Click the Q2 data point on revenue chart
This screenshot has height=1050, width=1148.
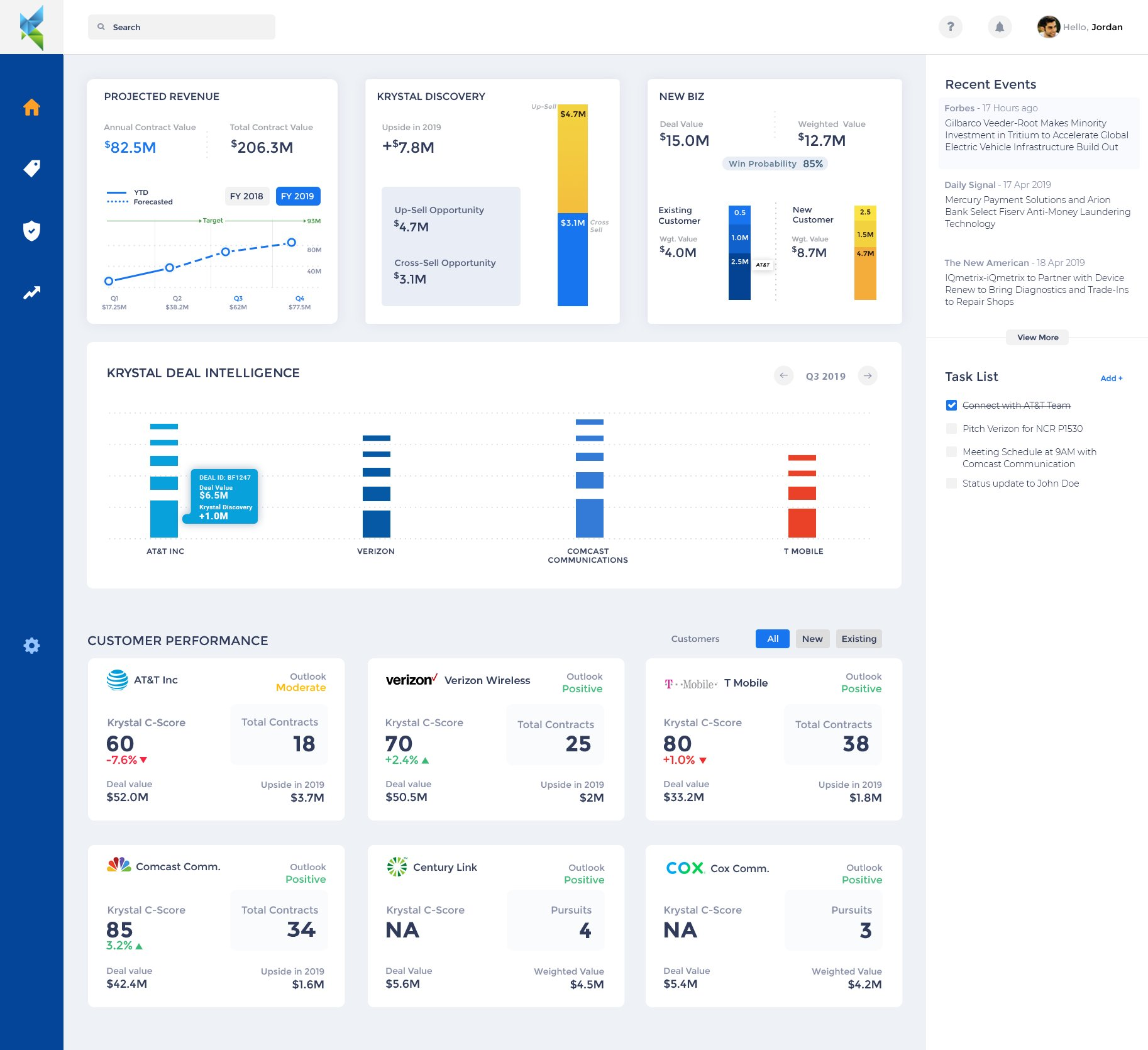click(x=169, y=268)
